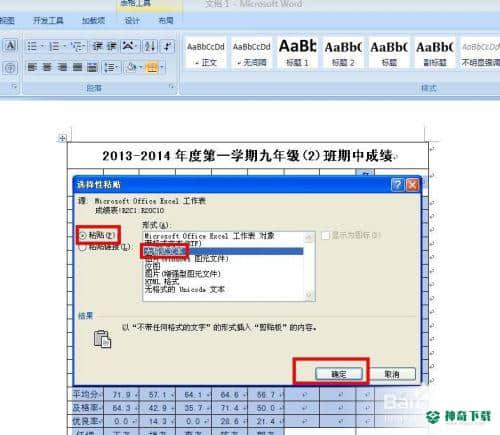Click the numbered list icon
Viewport: 500px width, 435px height.
[x=54, y=46]
